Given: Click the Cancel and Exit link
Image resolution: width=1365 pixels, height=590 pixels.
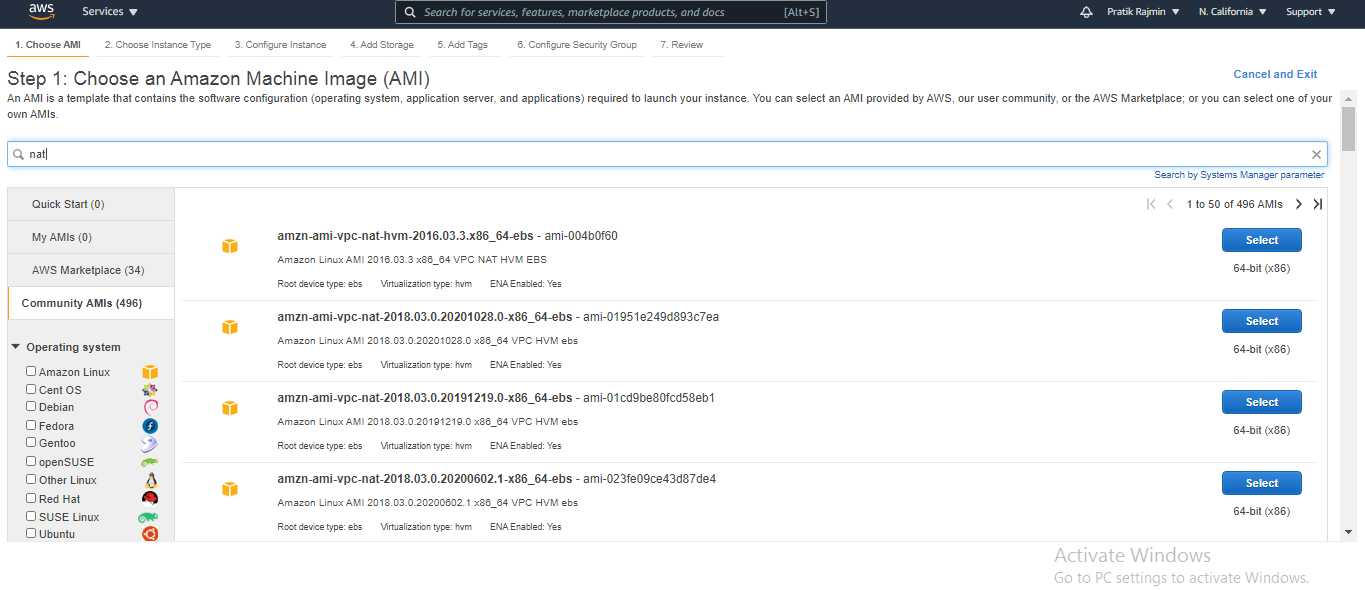Looking at the screenshot, I should click(1275, 74).
